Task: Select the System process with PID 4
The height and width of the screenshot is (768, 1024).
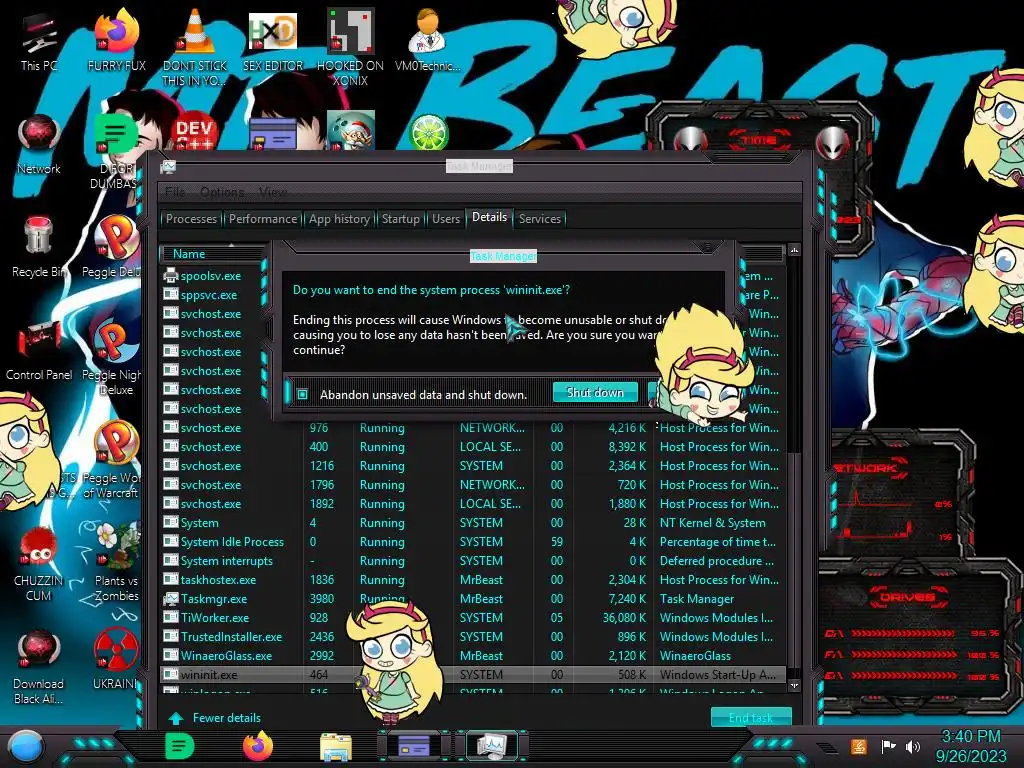Action: tap(473, 523)
